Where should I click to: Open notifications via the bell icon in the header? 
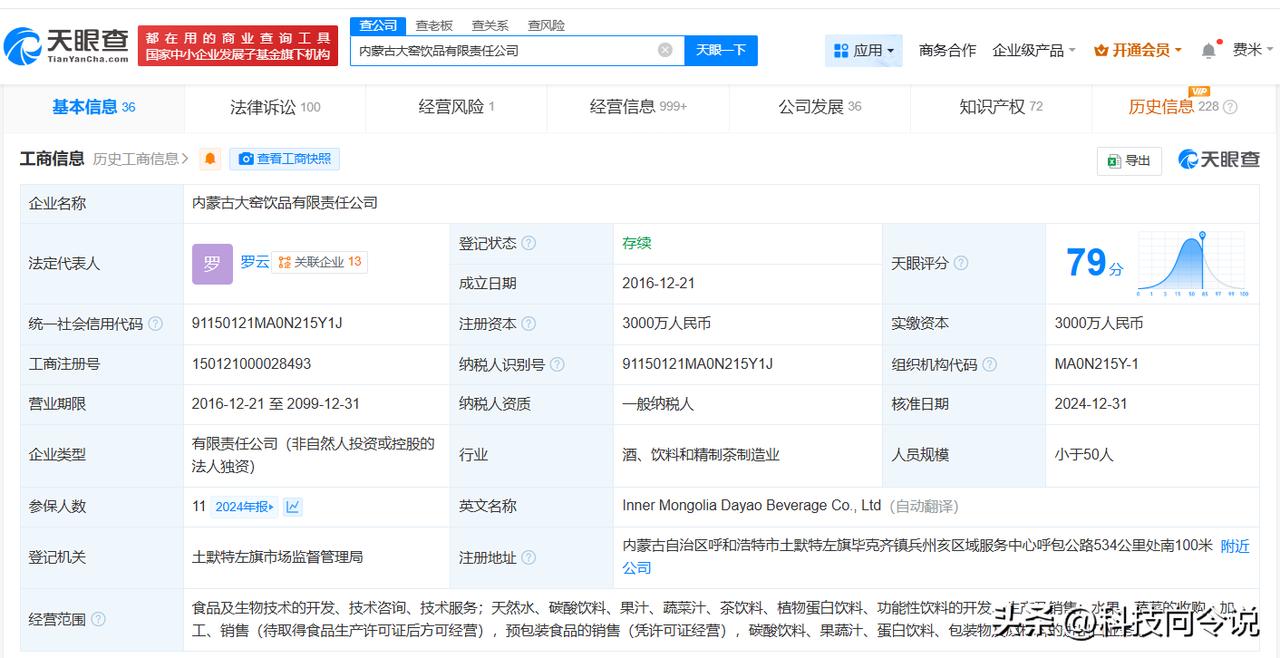1209,50
